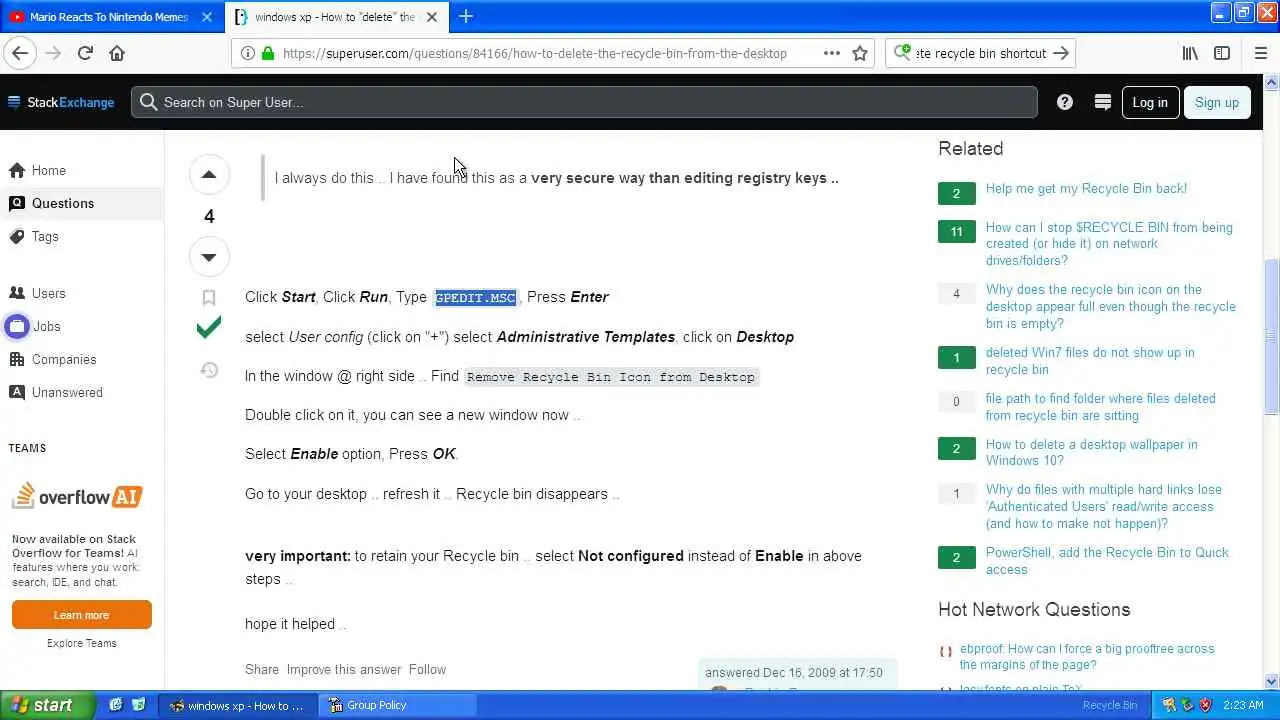Click the green accepted-answer checkmark

[x=209, y=328]
